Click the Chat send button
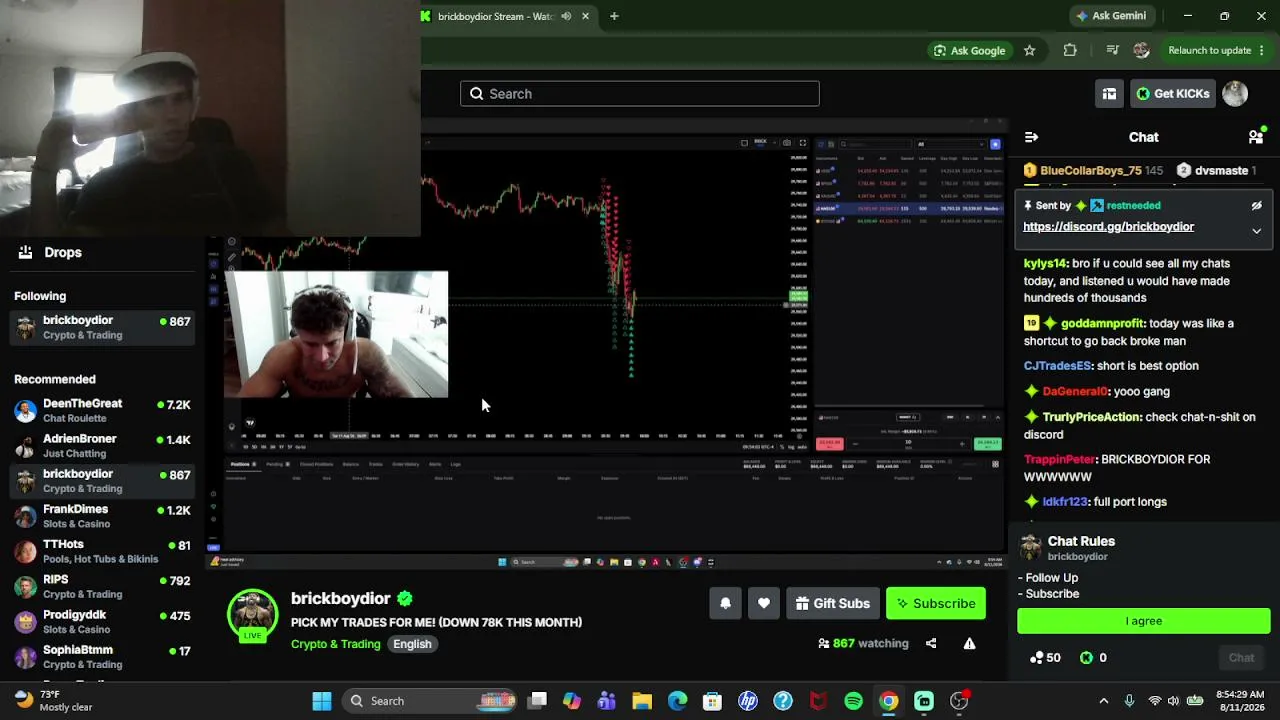The width and height of the screenshot is (1280, 720). click(1241, 658)
